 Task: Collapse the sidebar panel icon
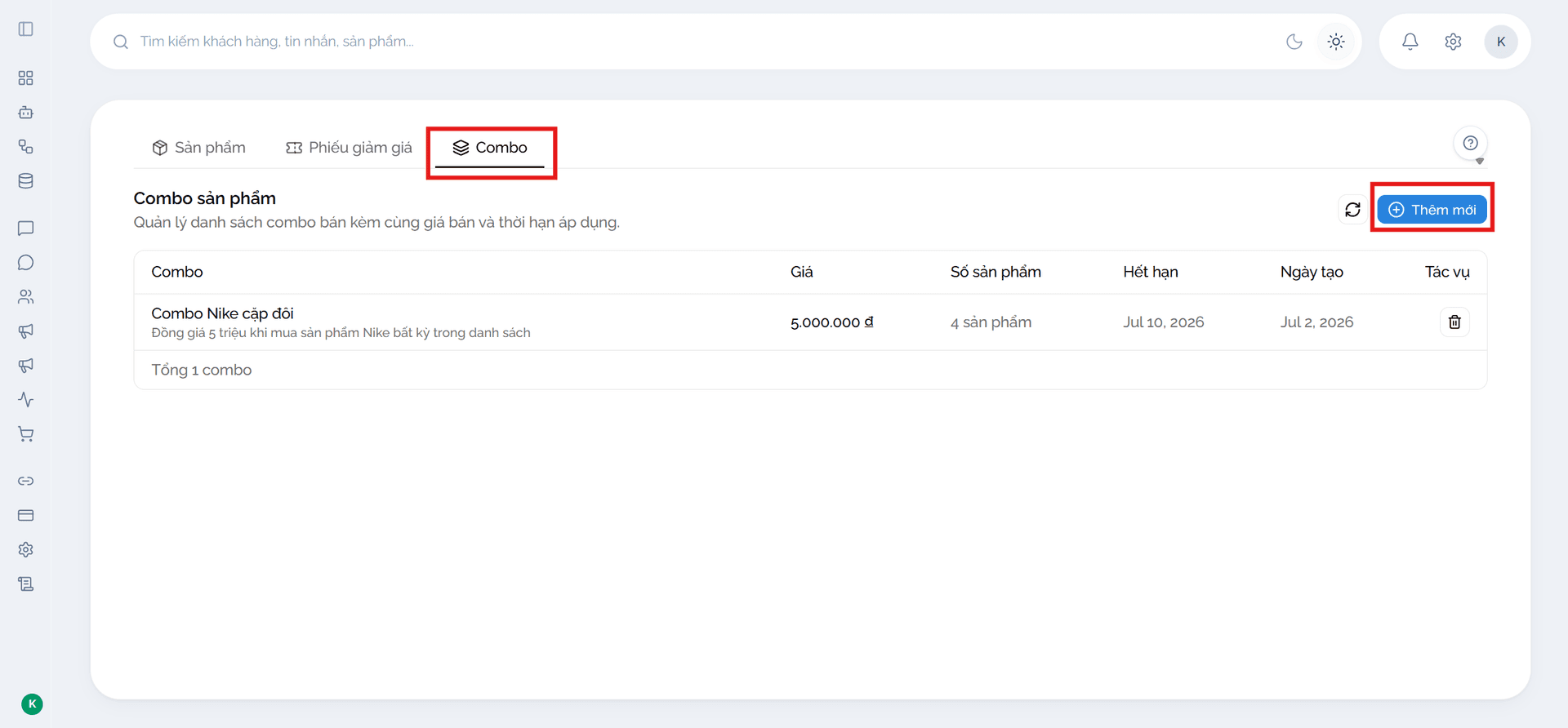click(x=26, y=29)
